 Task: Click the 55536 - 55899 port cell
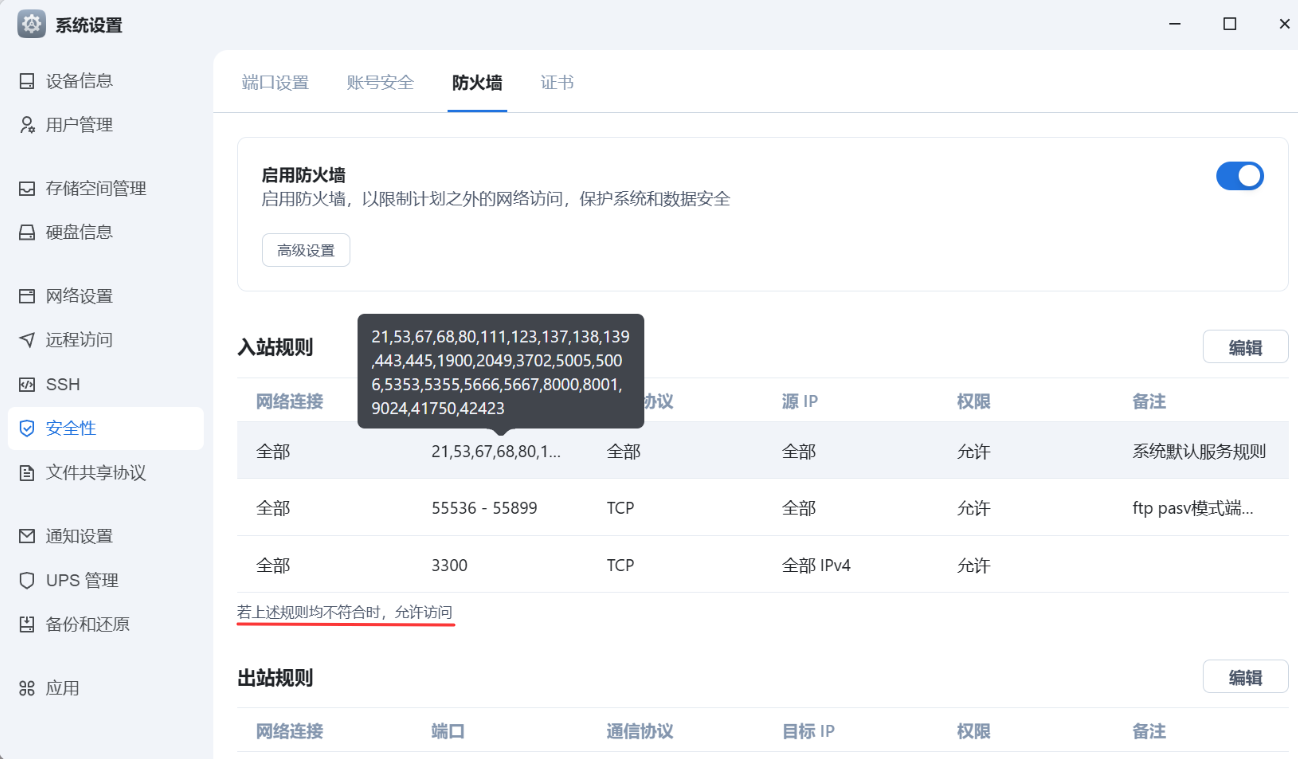click(484, 508)
